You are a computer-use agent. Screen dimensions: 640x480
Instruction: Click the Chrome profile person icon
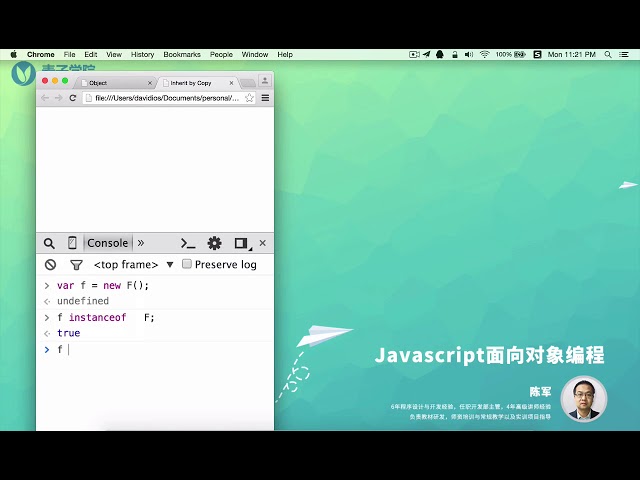click(265, 81)
